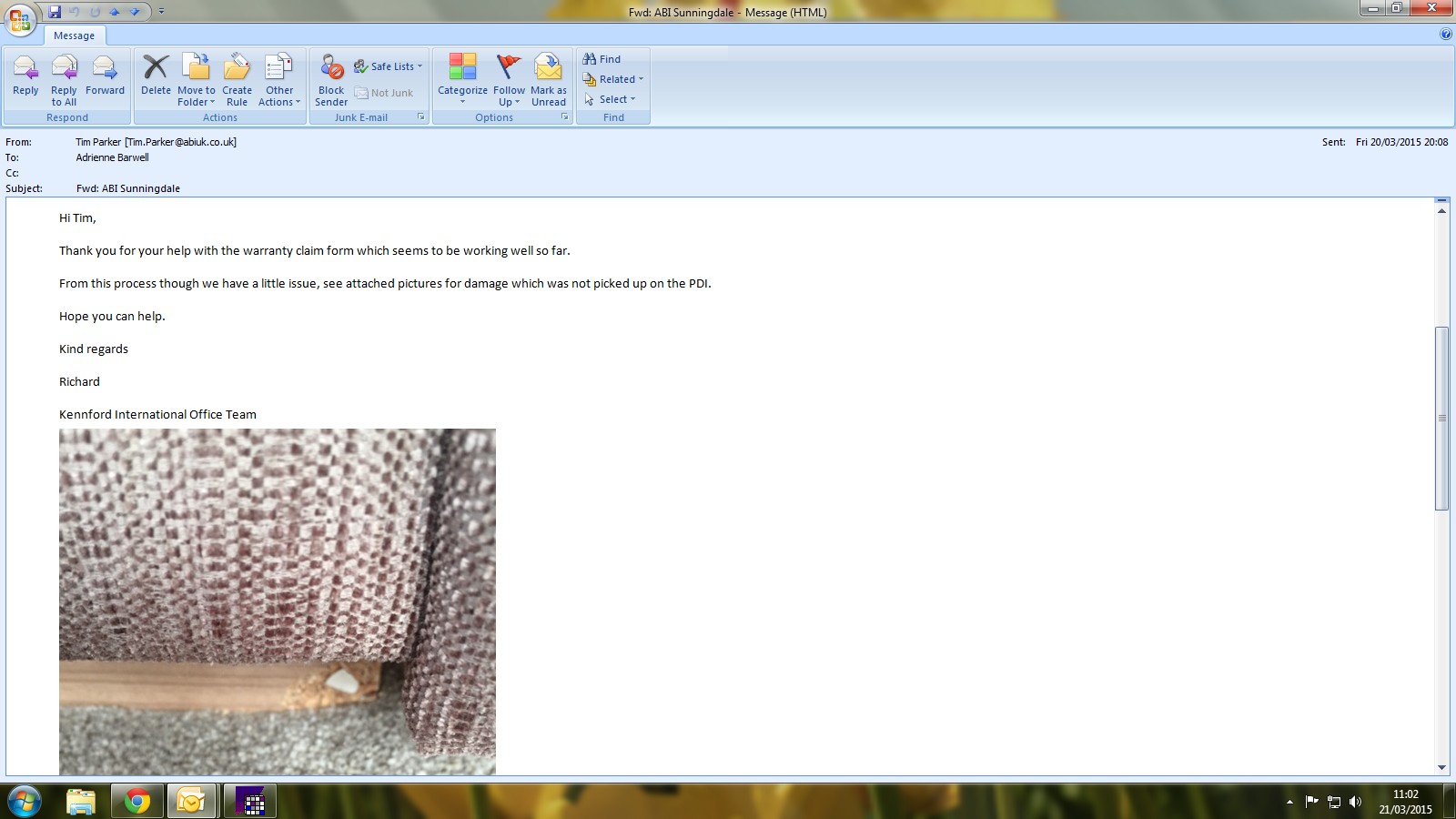Click the 'Hope you can help.' line
Viewport: 1456px width, 819px height.
[x=112, y=317]
